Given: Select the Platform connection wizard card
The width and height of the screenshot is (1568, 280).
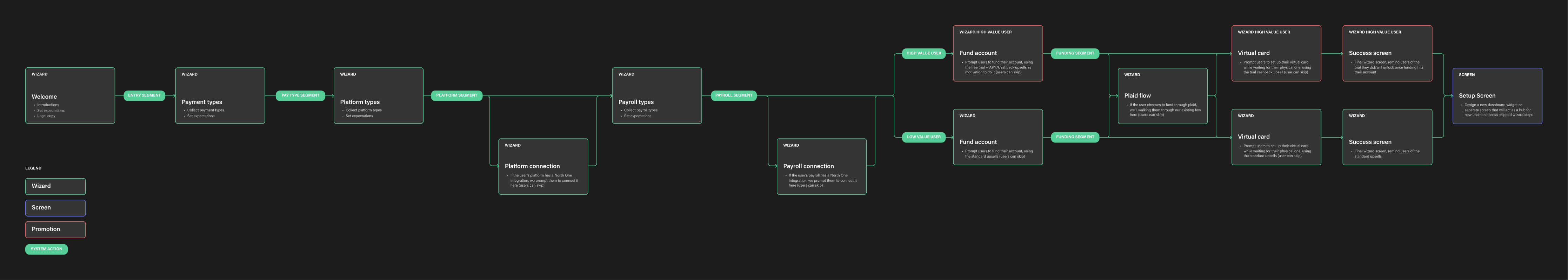Looking at the screenshot, I should click(543, 167).
